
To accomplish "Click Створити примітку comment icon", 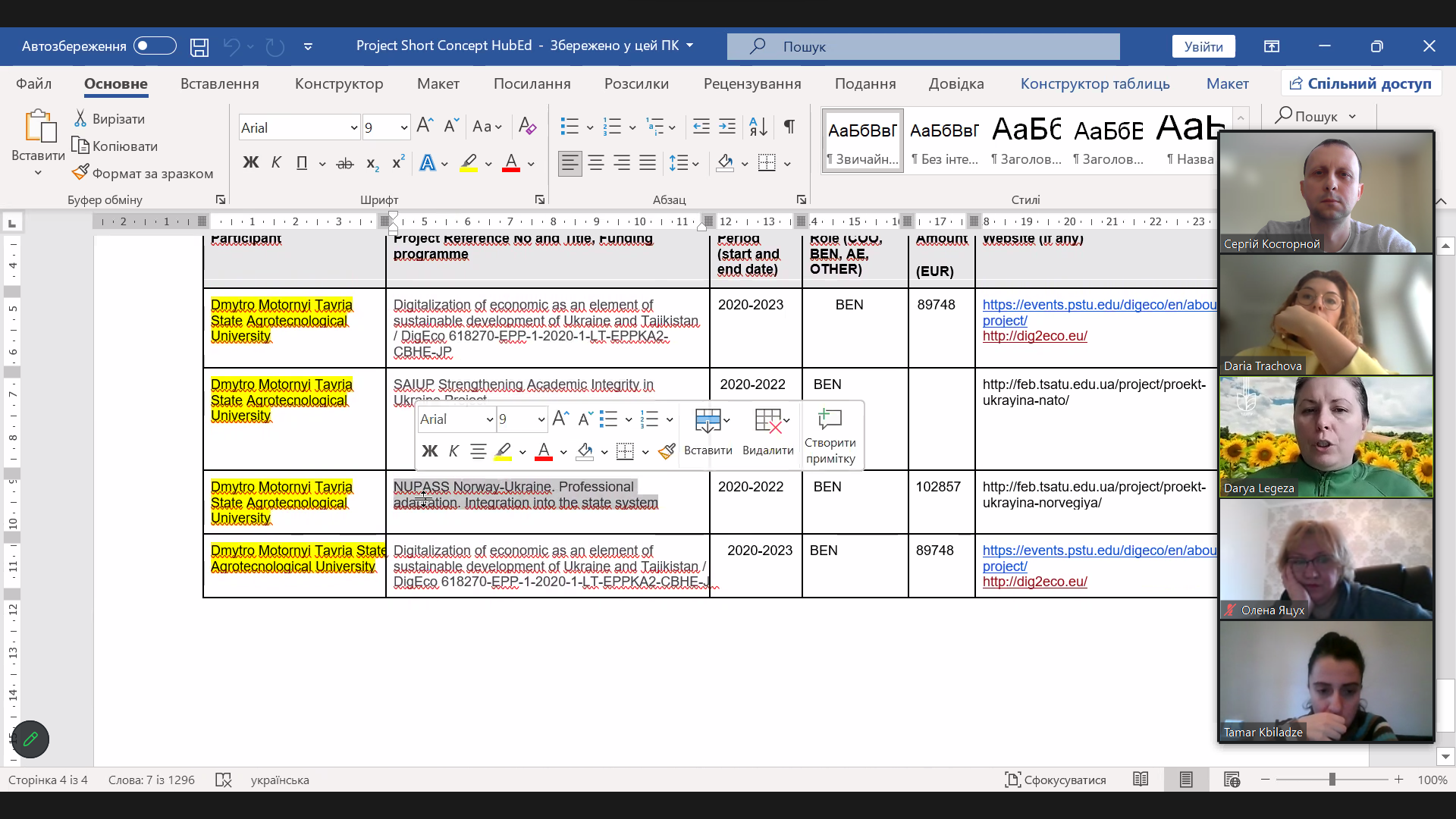I will point(830,419).
